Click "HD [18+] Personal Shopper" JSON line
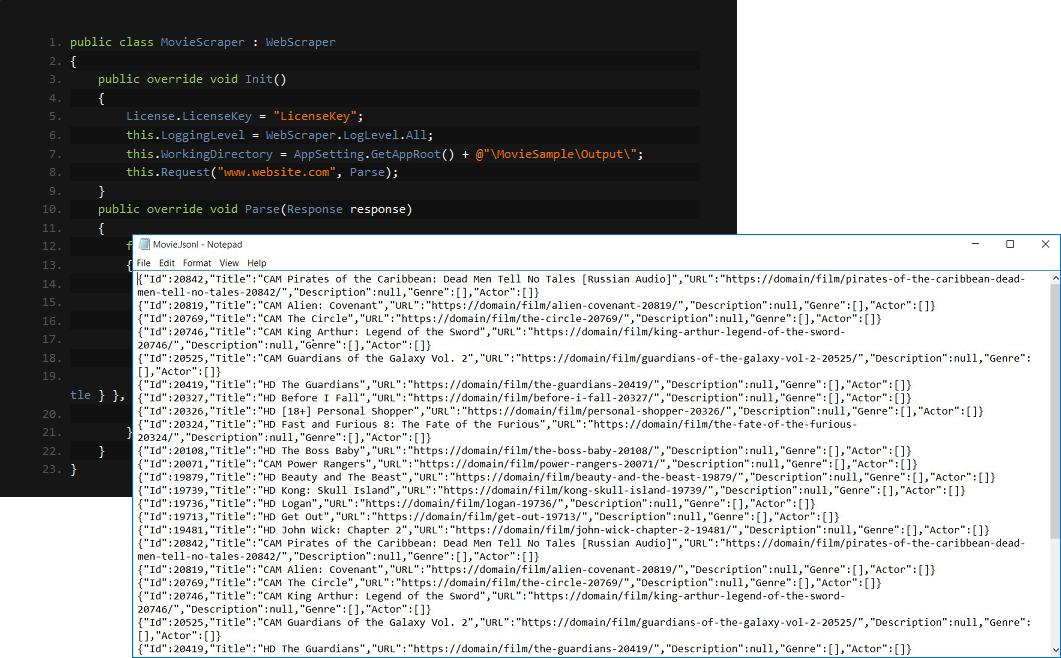The height and width of the screenshot is (658, 1061). [x=560, y=411]
